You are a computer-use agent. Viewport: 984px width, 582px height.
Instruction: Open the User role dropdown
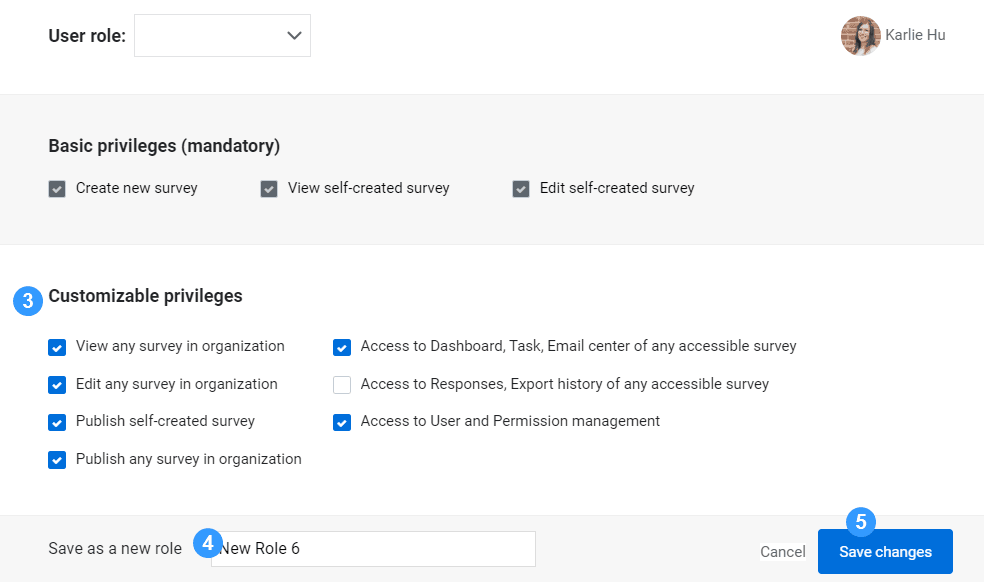(x=222, y=36)
